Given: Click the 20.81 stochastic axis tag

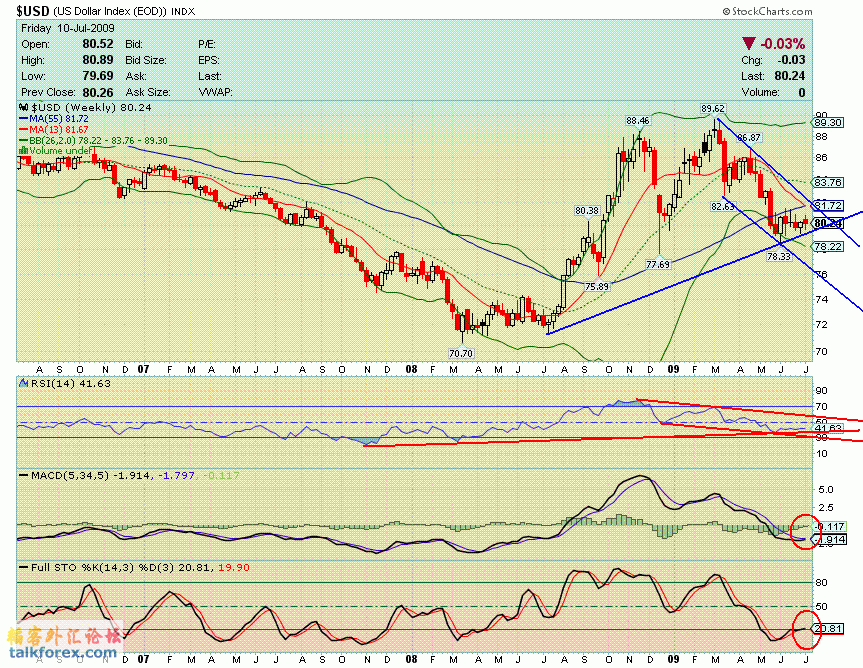Looking at the screenshot, I should tap(827, 628).
